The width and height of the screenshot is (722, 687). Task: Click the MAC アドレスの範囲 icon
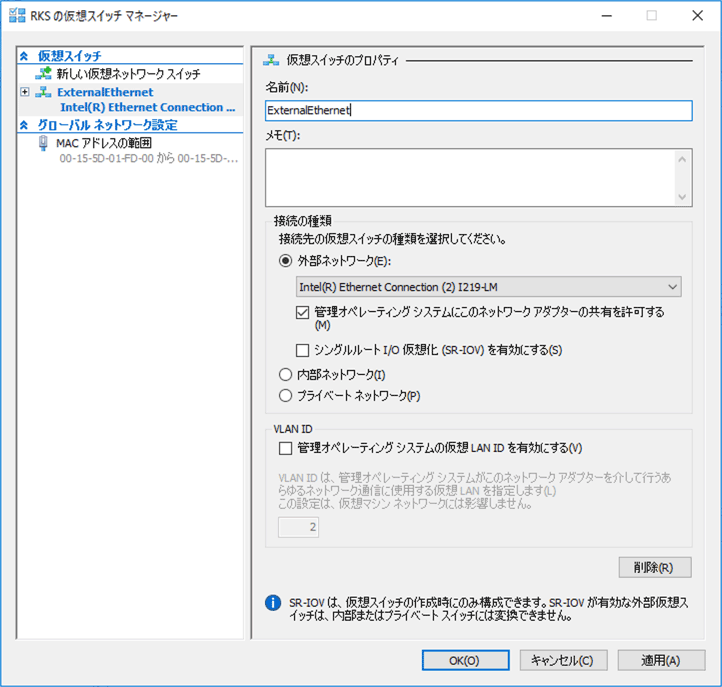[43, 143]
